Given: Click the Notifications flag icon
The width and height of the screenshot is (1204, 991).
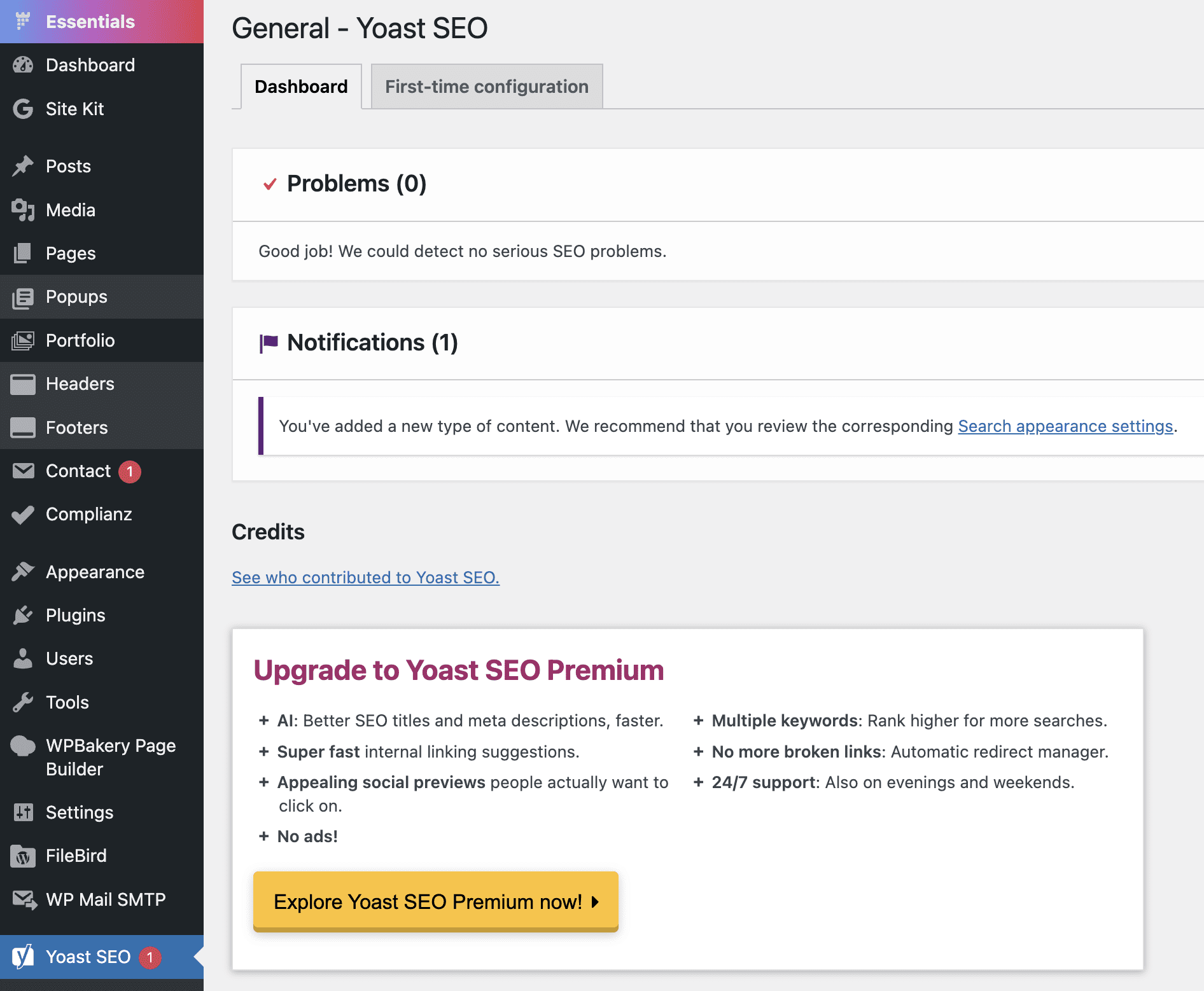Looking at the screenshot, I should [269, 343].
